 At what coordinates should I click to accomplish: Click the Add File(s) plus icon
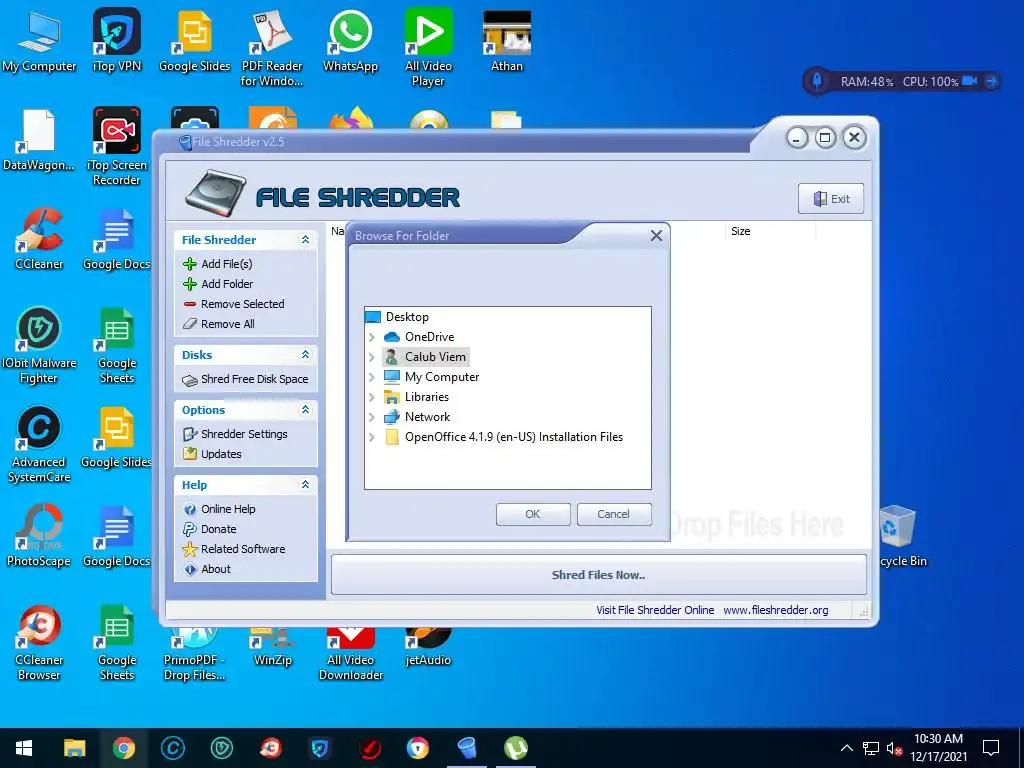click(x=190, y=264)
